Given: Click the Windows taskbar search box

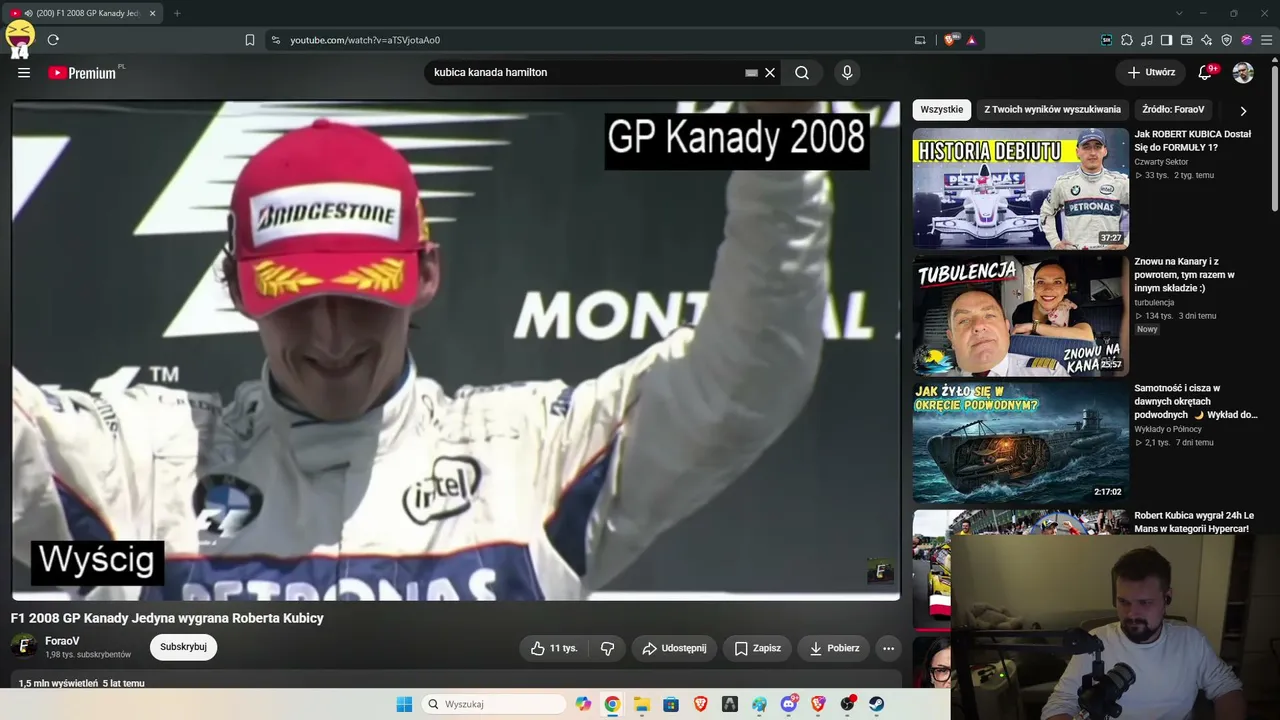Looking at the screenshot, I should (x=494, y=704).
